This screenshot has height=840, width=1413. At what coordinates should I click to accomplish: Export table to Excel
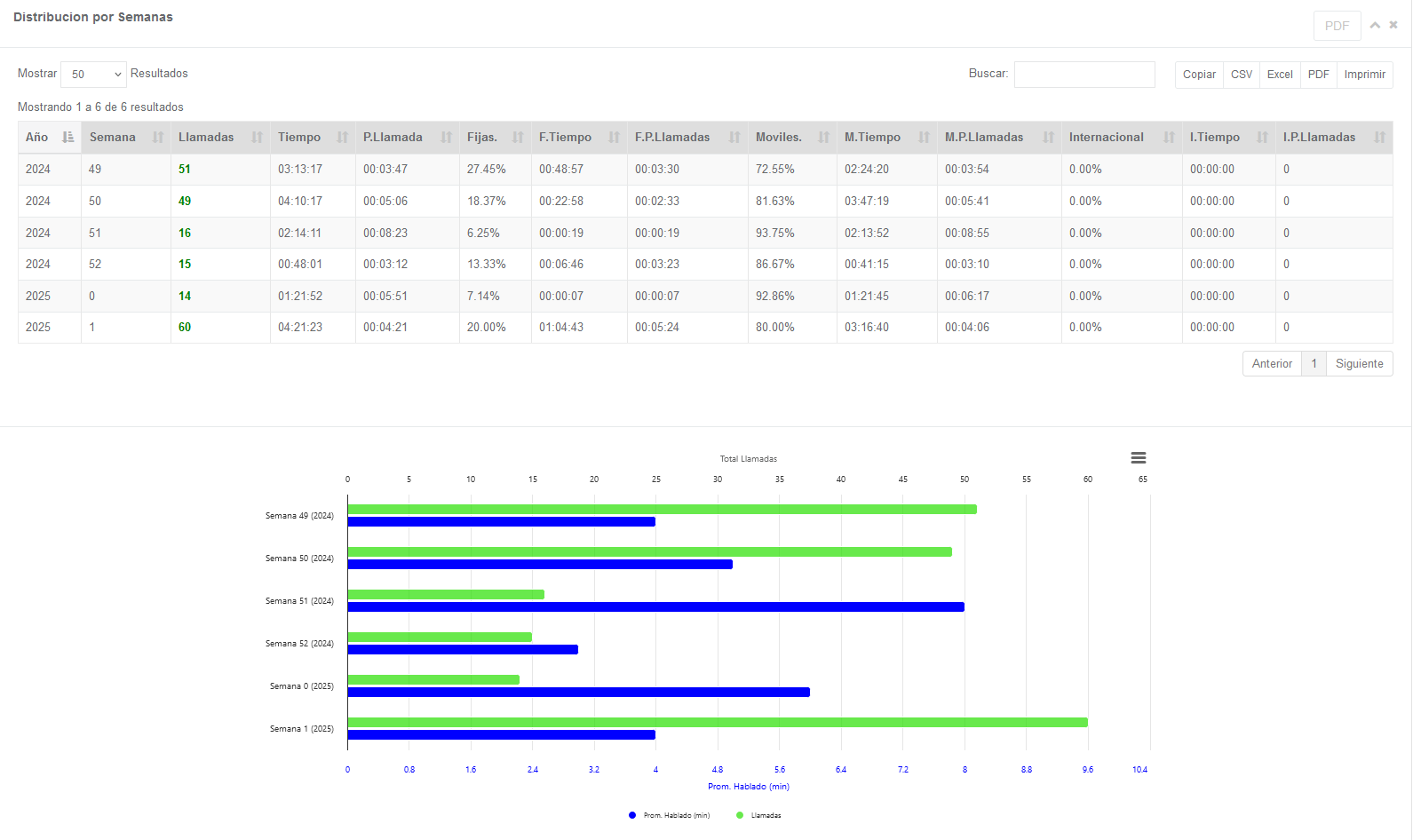tap(1279, 75)
